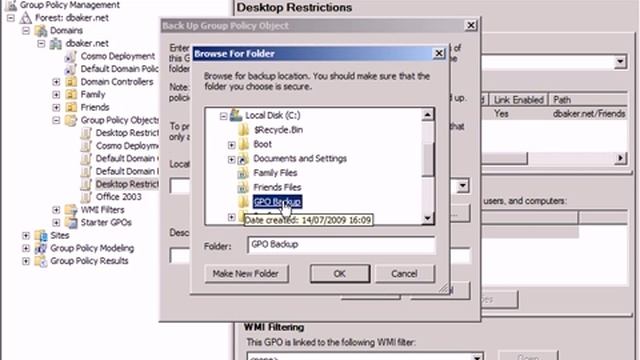Click the Domains folder icon

click(x=41, y=31)
